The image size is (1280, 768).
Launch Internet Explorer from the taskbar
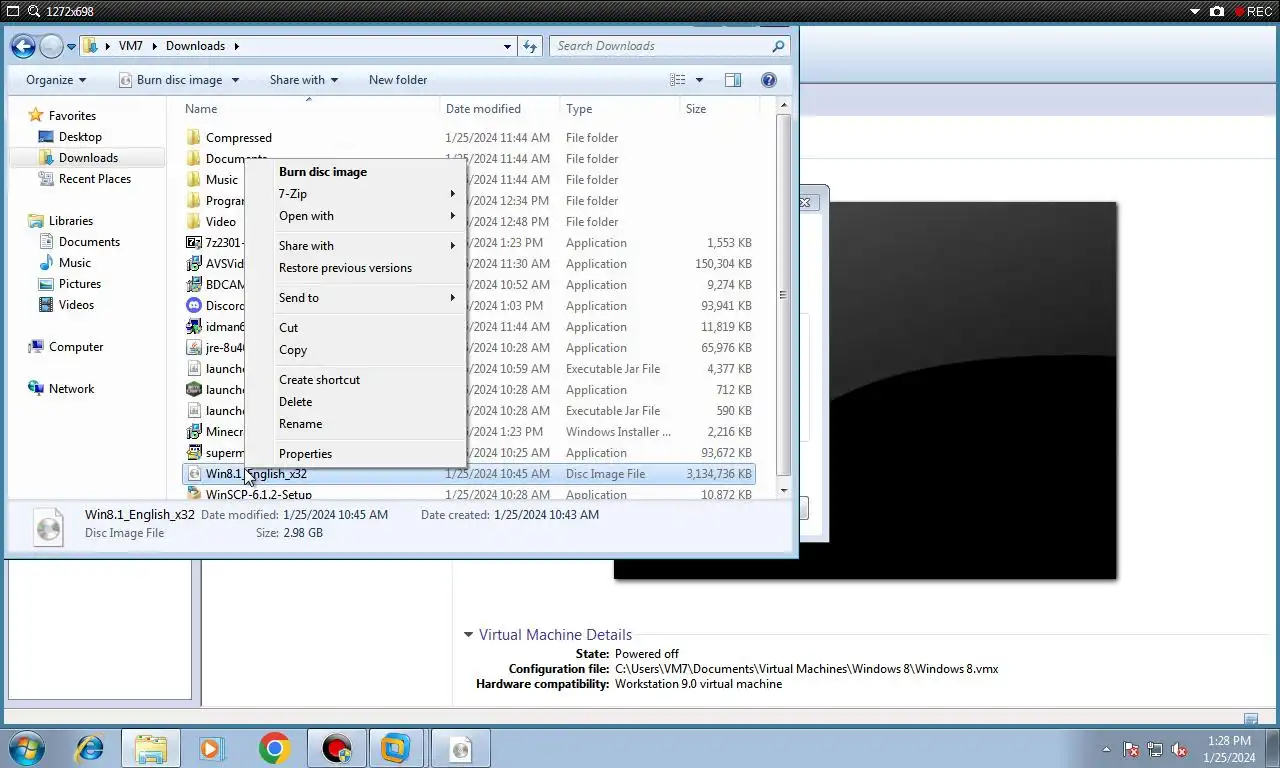click(x=89, y=748)
